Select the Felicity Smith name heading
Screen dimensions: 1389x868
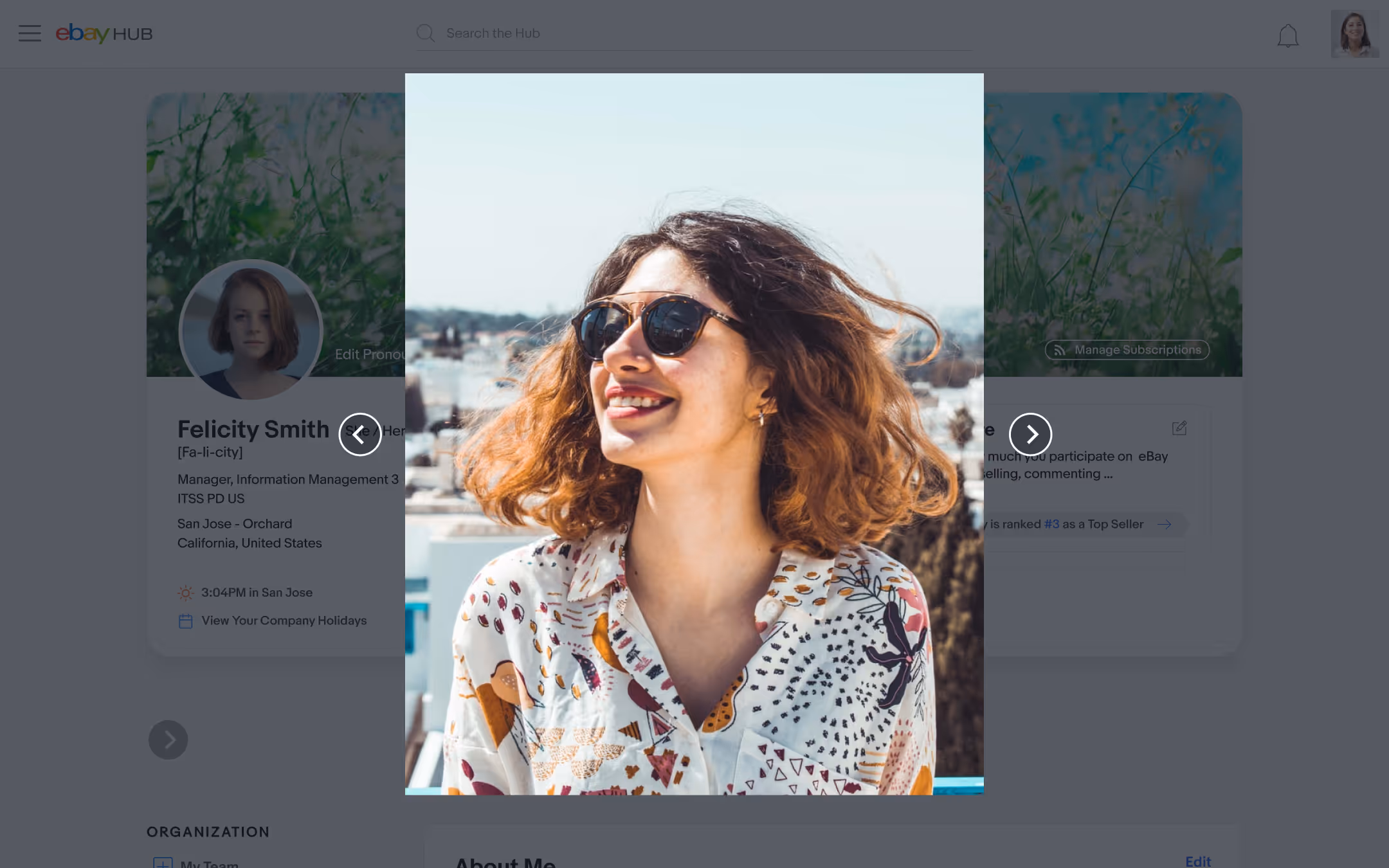[253, 429]
